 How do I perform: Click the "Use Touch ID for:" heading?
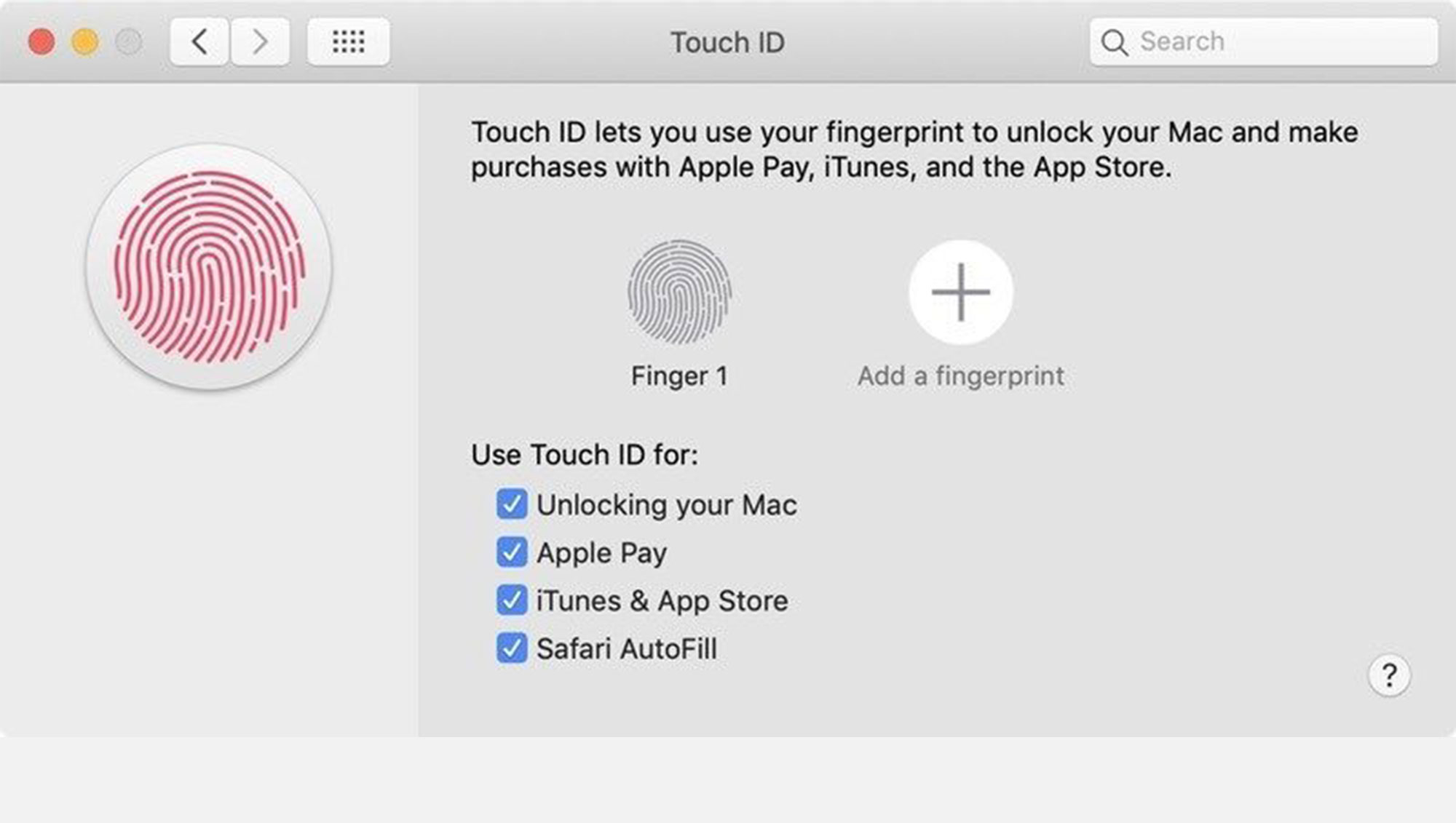(585, 455)
